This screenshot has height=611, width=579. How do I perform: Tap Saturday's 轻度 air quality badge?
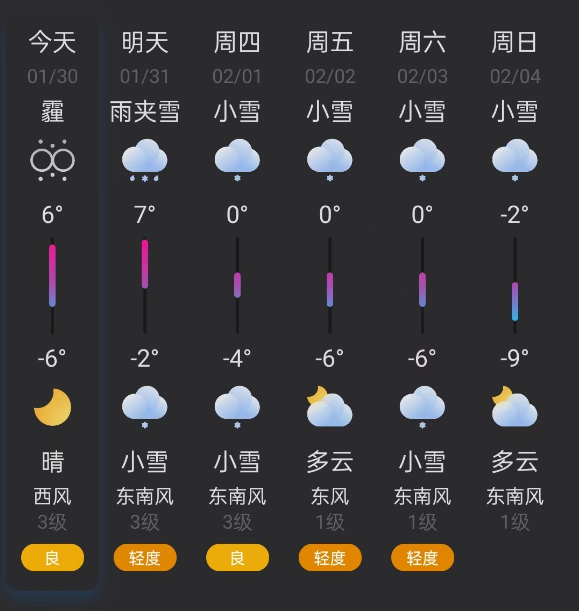point(422,558)
